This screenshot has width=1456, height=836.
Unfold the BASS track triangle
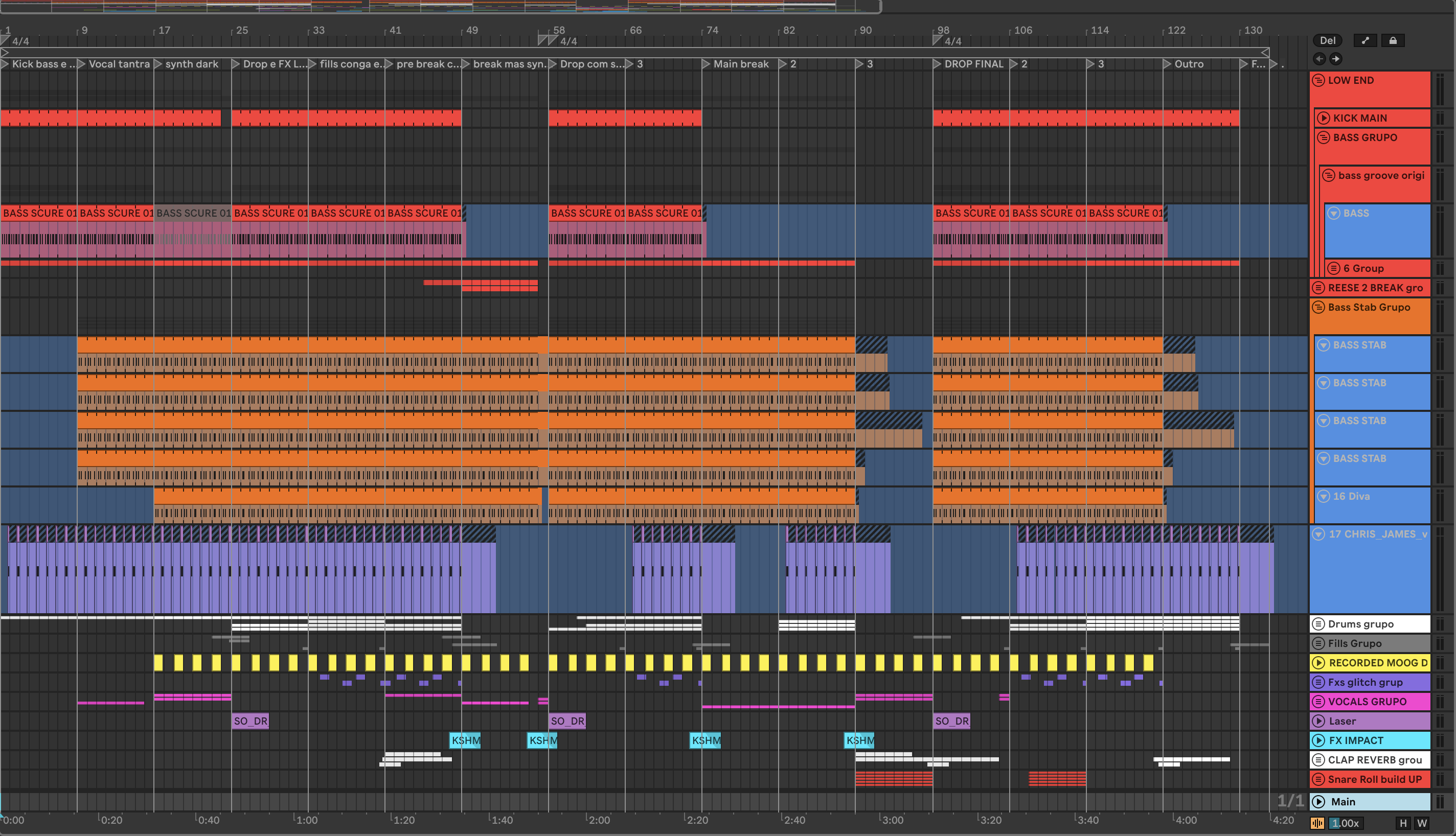click(1334, 213)
